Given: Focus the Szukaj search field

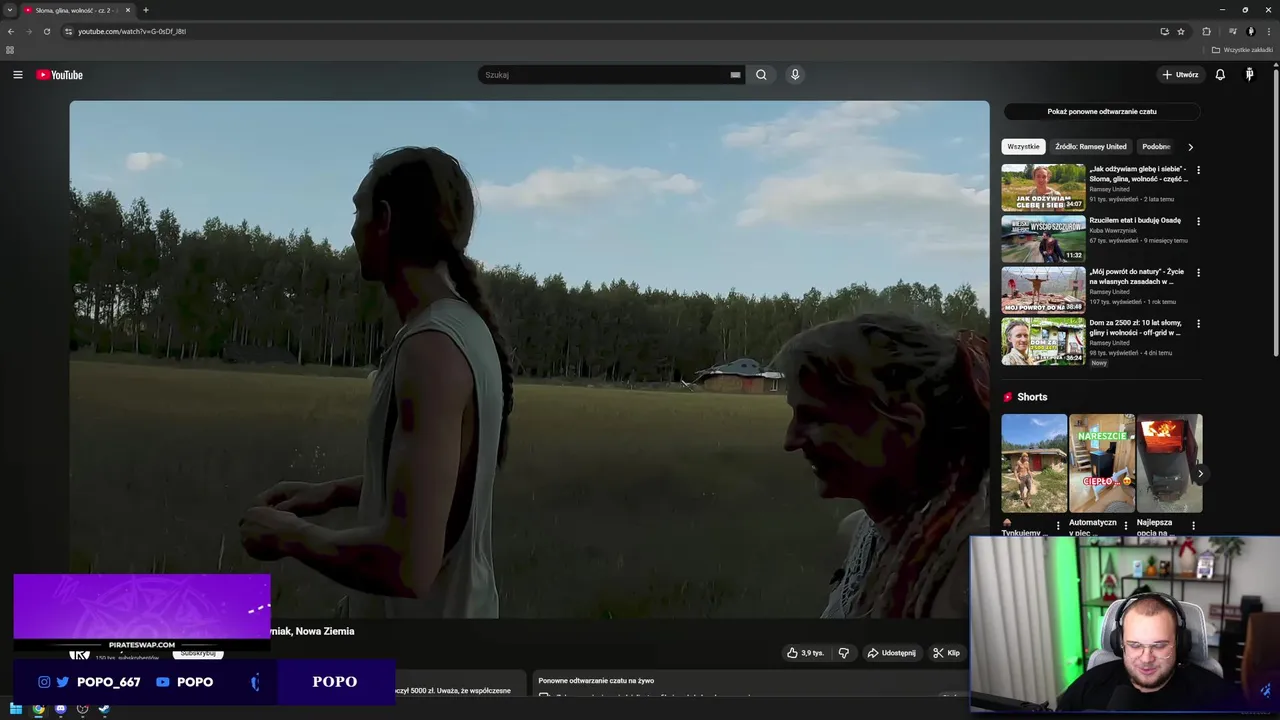Looking at the screenshot, I should 605,75.
